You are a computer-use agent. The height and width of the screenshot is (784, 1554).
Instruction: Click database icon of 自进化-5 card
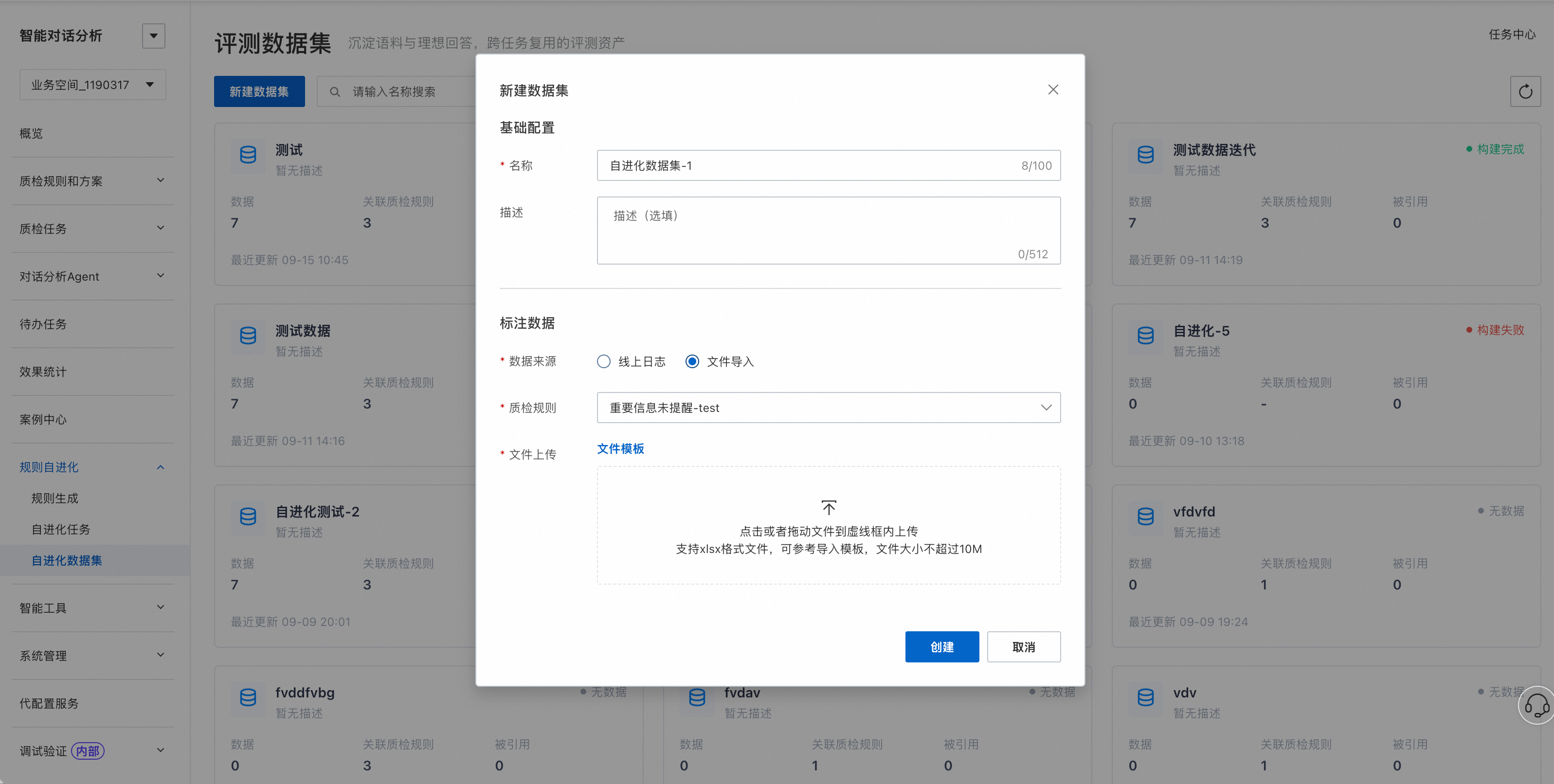tap(1145, 336)
